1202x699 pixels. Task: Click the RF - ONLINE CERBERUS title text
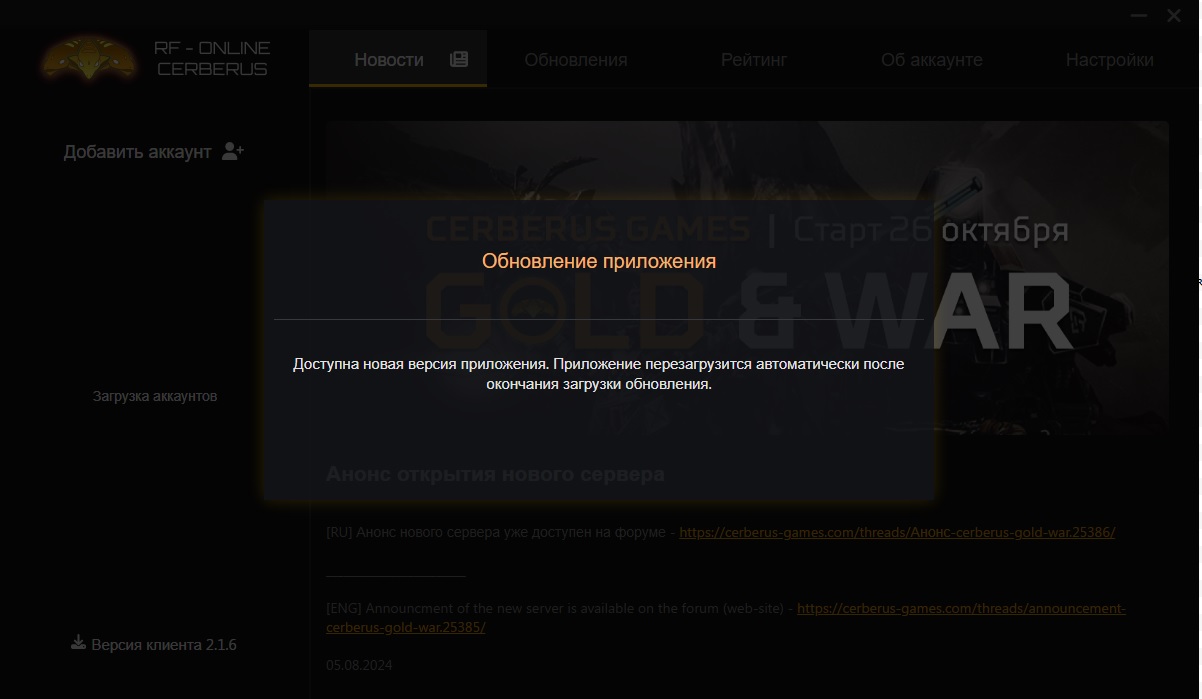click(x=212, y=59)
